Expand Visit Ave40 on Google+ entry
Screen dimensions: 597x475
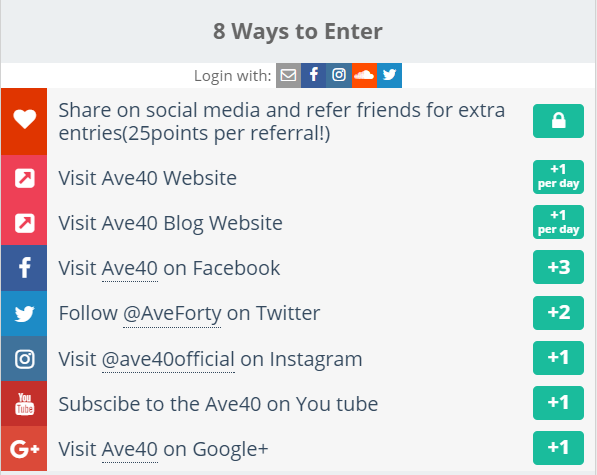(x=163, y=449)
